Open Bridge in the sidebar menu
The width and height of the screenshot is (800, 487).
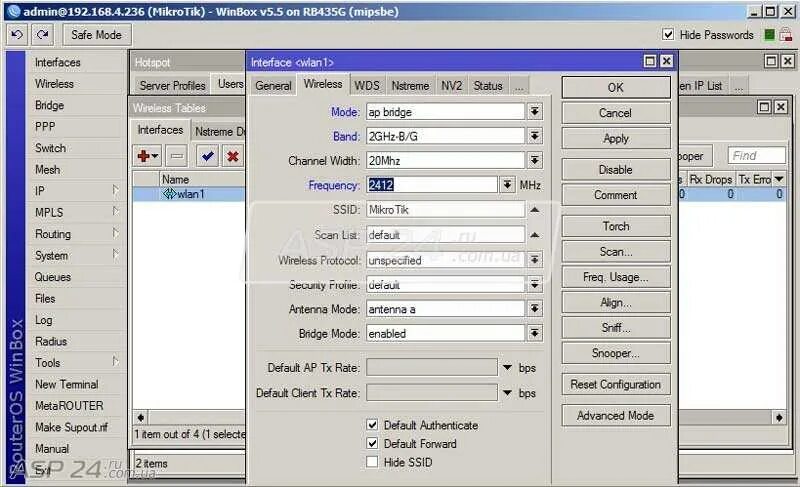49,105
